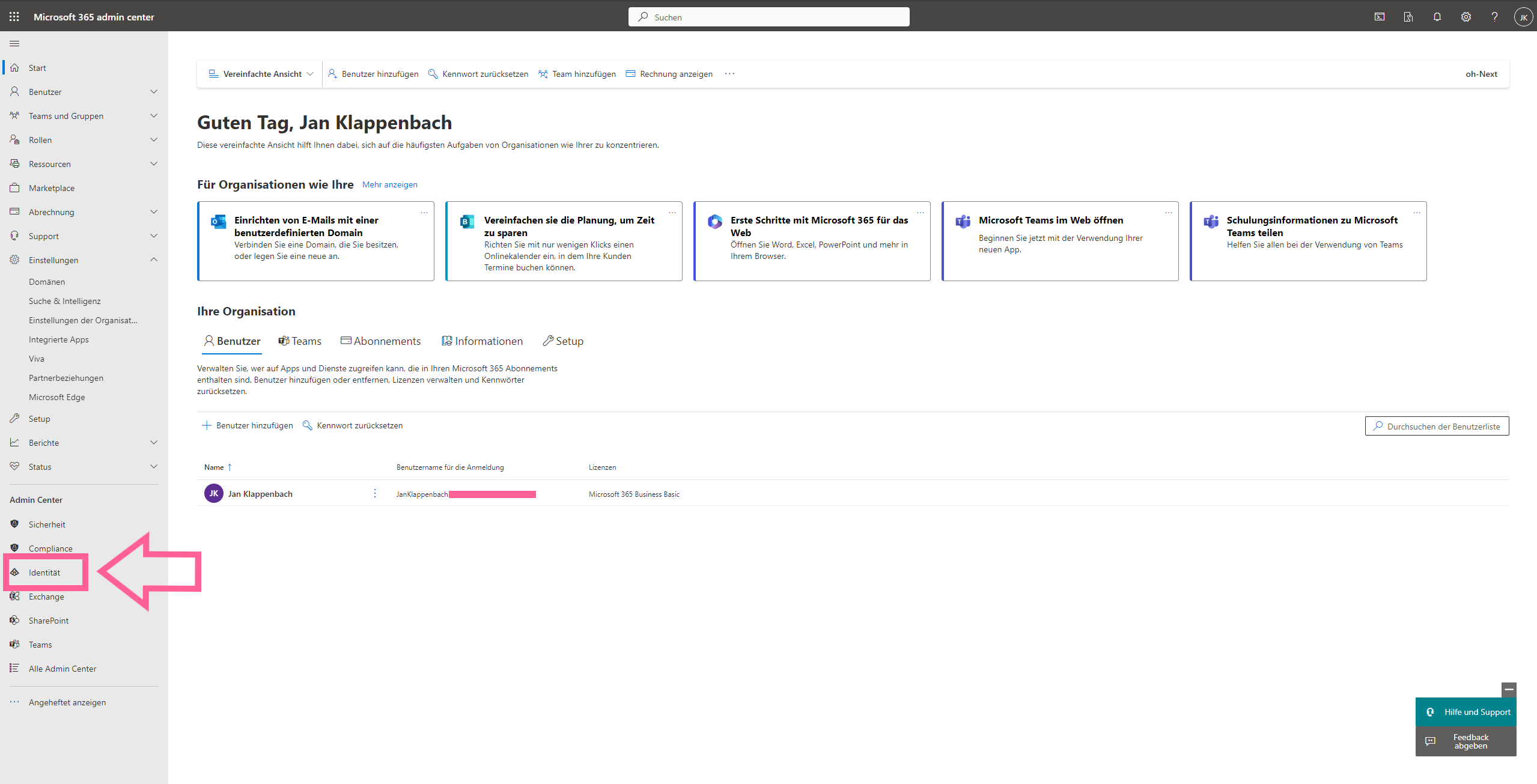Expand the Berichte section
The image size is (1537, 784).
tap(154, 442)
